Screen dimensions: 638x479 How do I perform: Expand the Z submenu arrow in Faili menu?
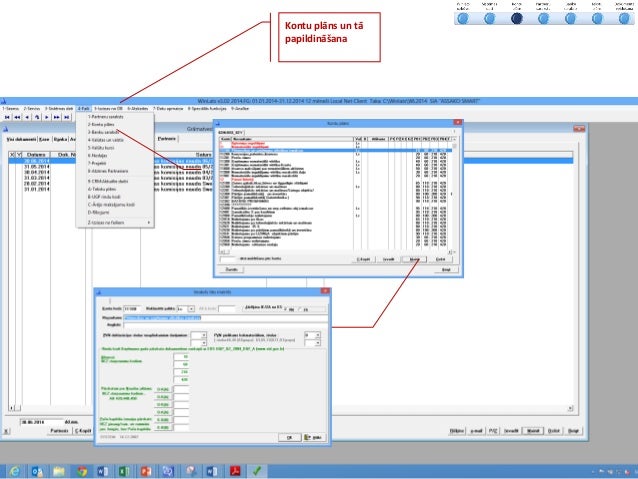click(149, 223)
